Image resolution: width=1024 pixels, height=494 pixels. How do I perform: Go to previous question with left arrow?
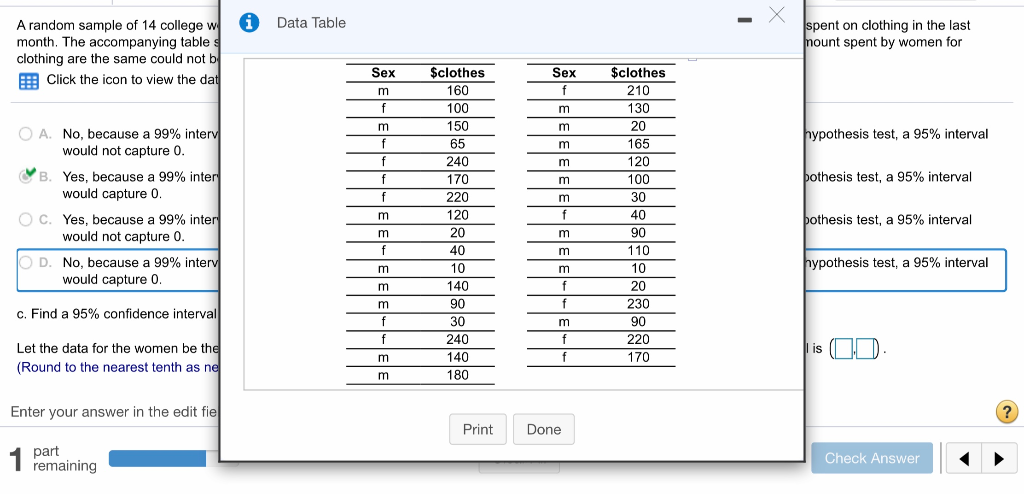click(964, 459)
